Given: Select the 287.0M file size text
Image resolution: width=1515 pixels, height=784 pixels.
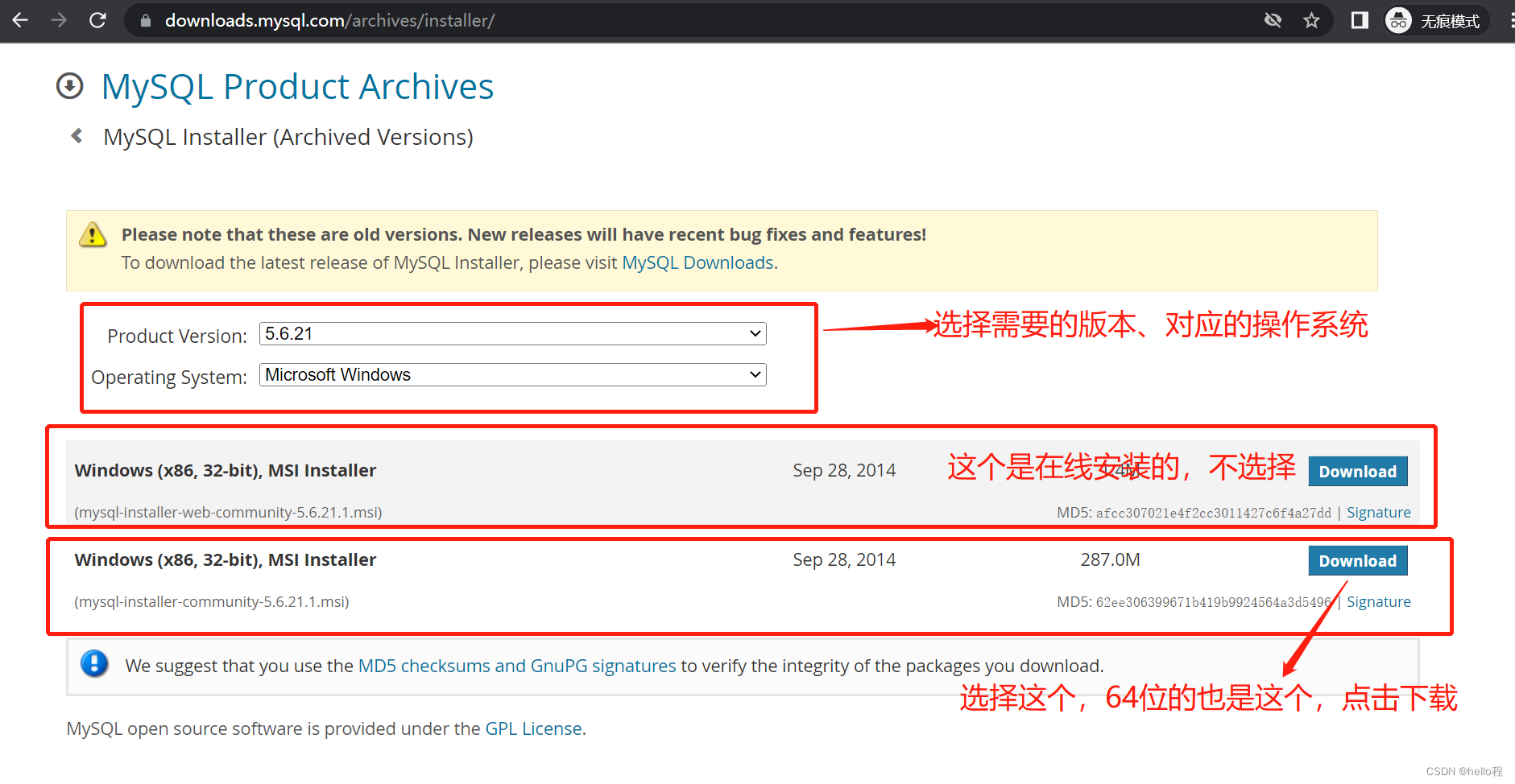Looking at the screenshot, I should click(x=1110, y=560).
